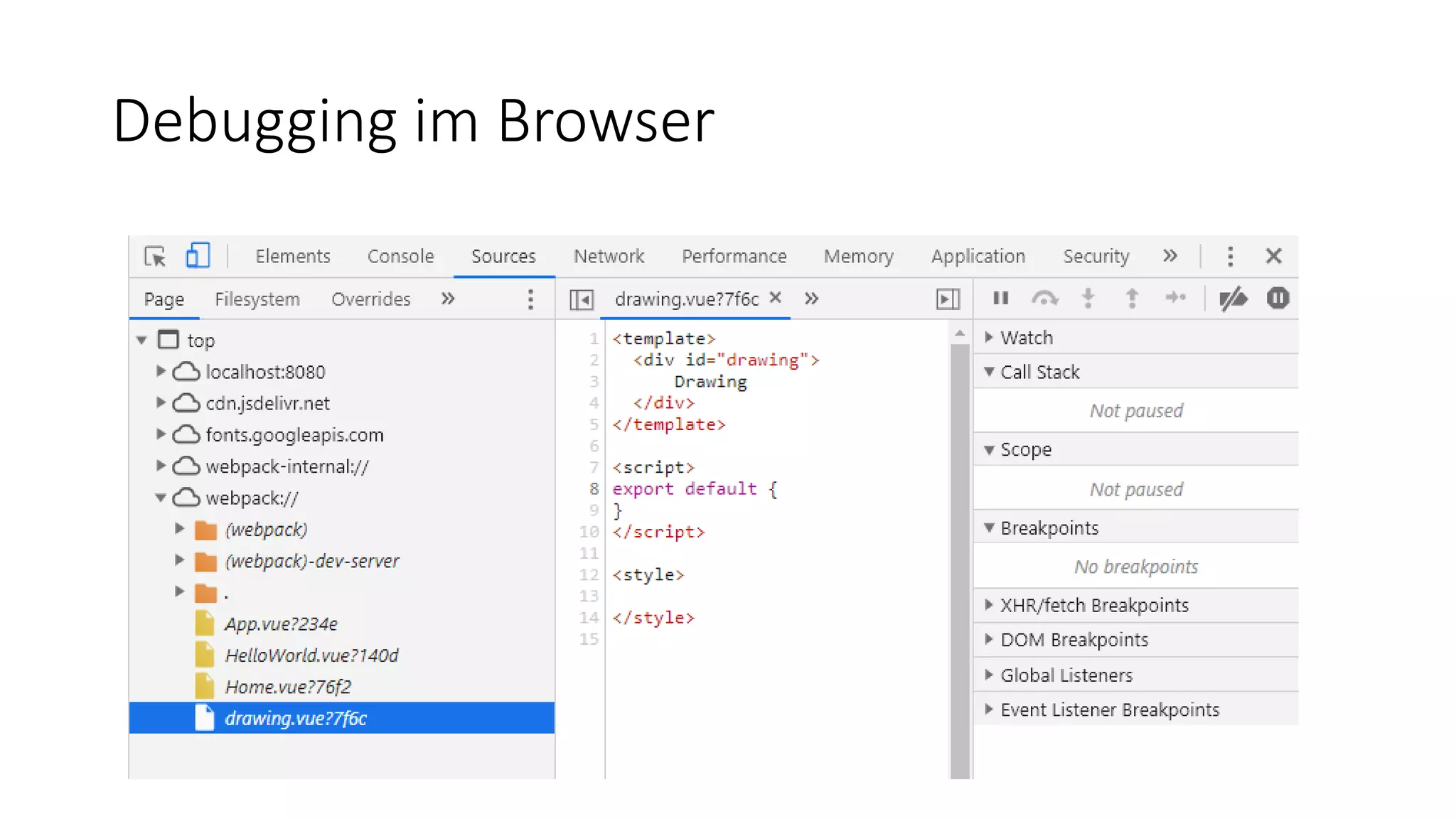Switch to the Console tab

click(400, 256)
